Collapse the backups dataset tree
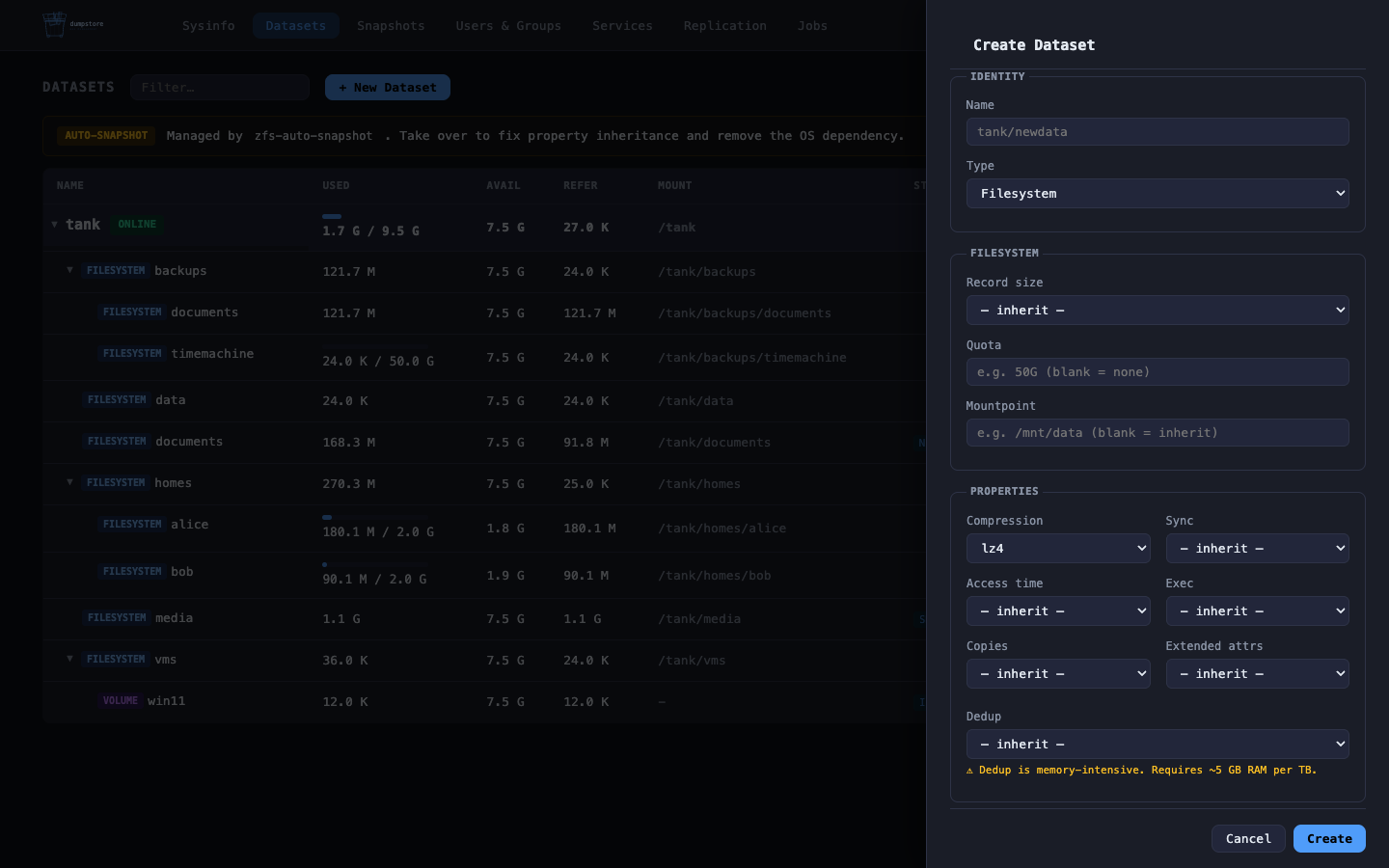 coord(69,270)
